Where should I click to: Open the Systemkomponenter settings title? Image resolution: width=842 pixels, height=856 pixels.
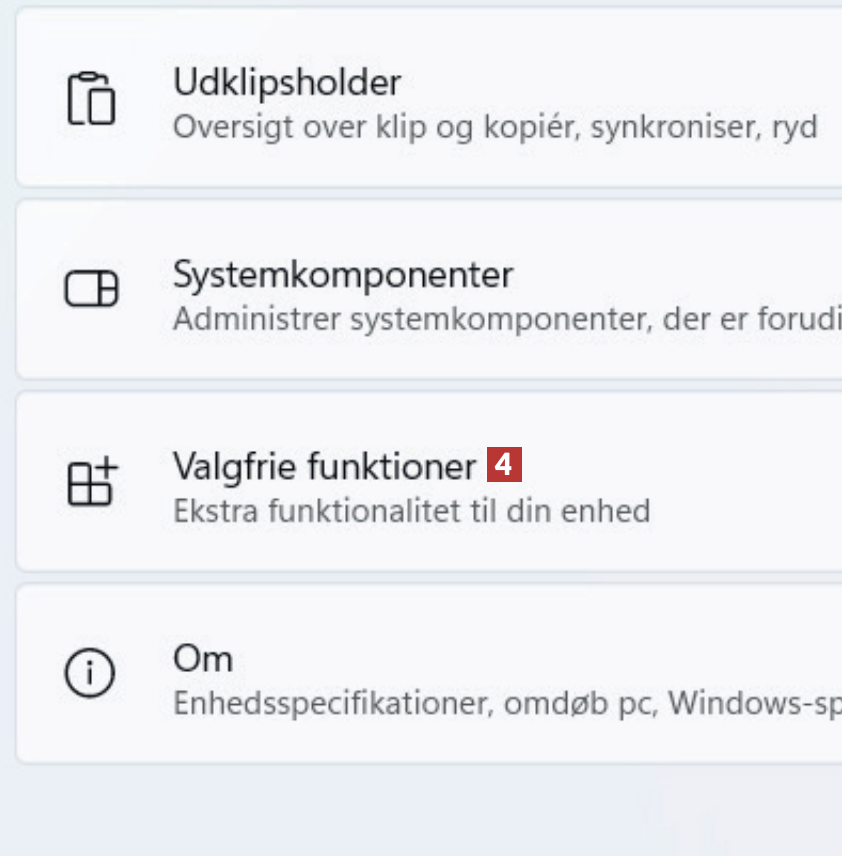coord(343,274)
